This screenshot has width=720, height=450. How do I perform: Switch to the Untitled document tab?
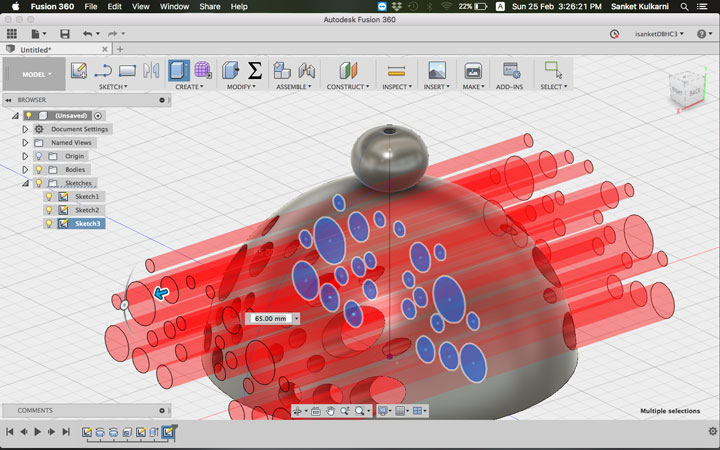point(56,49)
